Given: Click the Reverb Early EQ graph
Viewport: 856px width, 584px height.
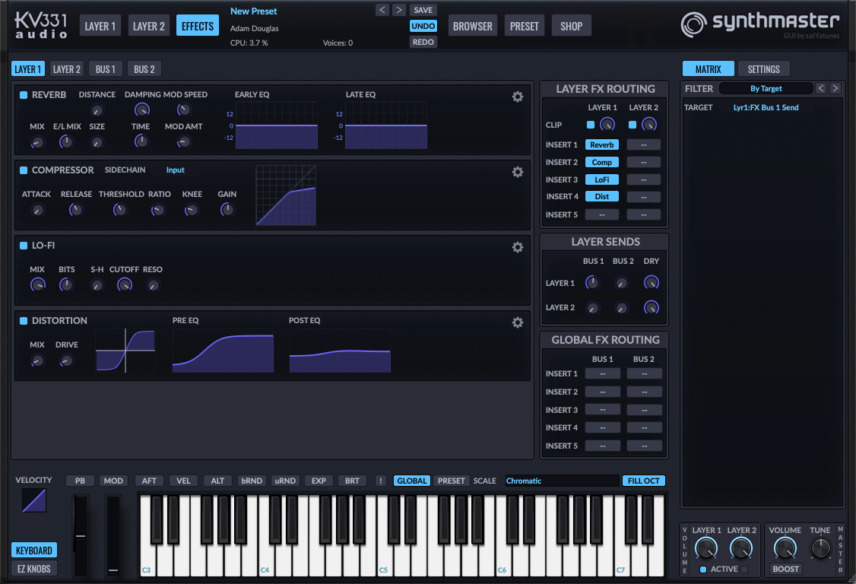Looking at the screenshot, I should tap(277, 125).
